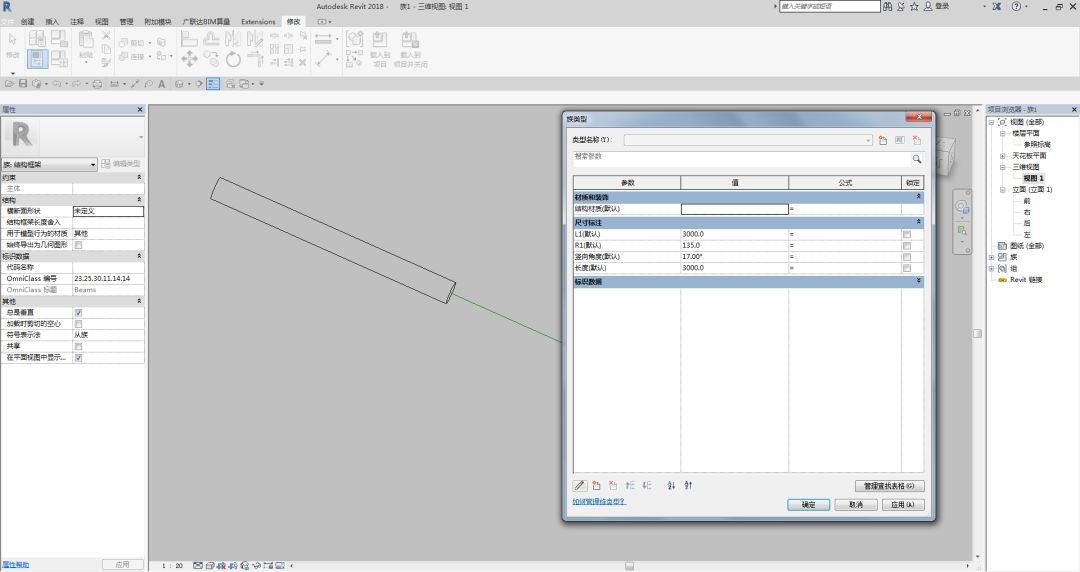Click the Print icon in quick access toolbar
The height and width of the screenshot is (572, 1080).
[x=97, y=83]
